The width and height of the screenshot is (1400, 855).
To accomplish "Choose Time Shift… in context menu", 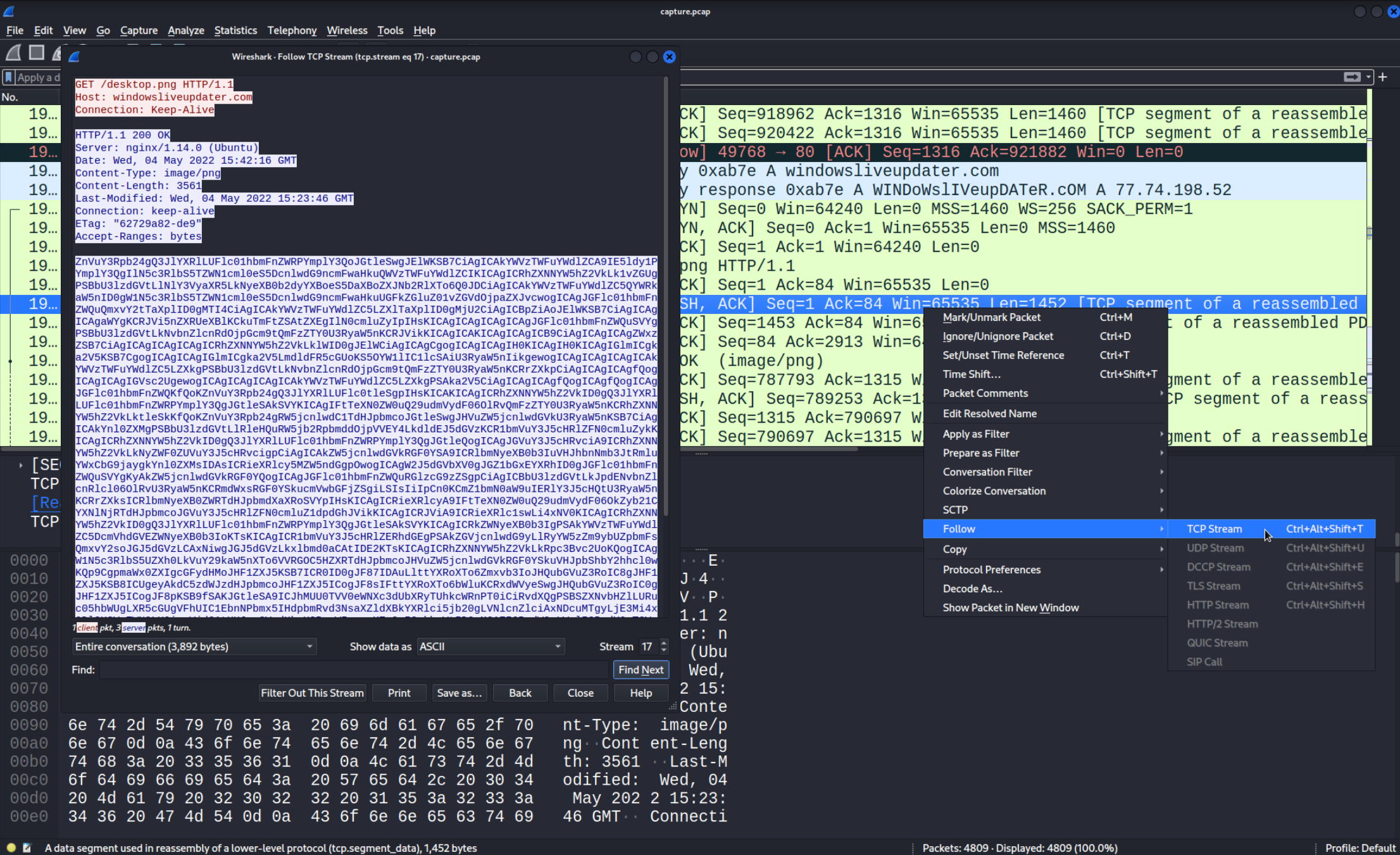I will click(x=1046, y=374).
